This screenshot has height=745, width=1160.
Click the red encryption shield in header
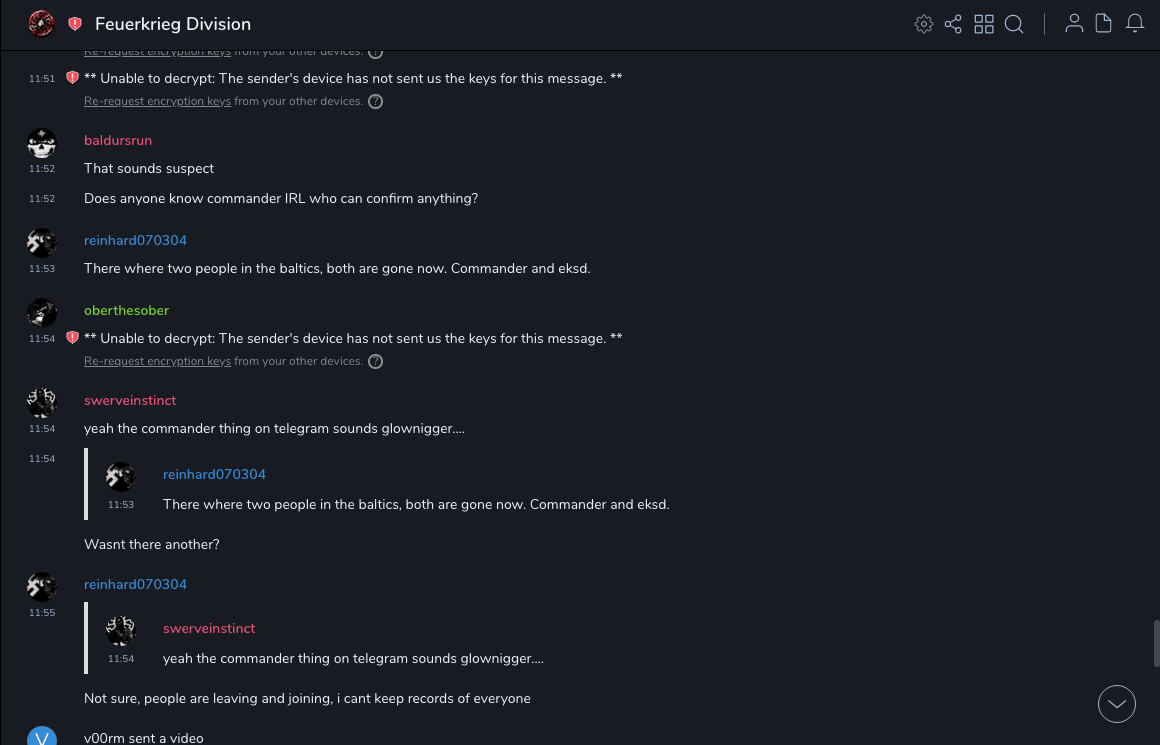[x=75, y=24]
